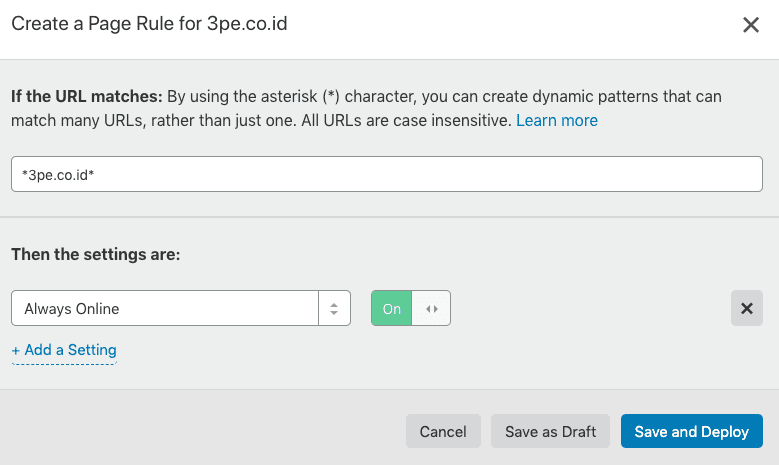Viewport: 779px width, 465px height.
Task: Click the up-down arrows on the setting selector
Action: click(x=334, y=309)
